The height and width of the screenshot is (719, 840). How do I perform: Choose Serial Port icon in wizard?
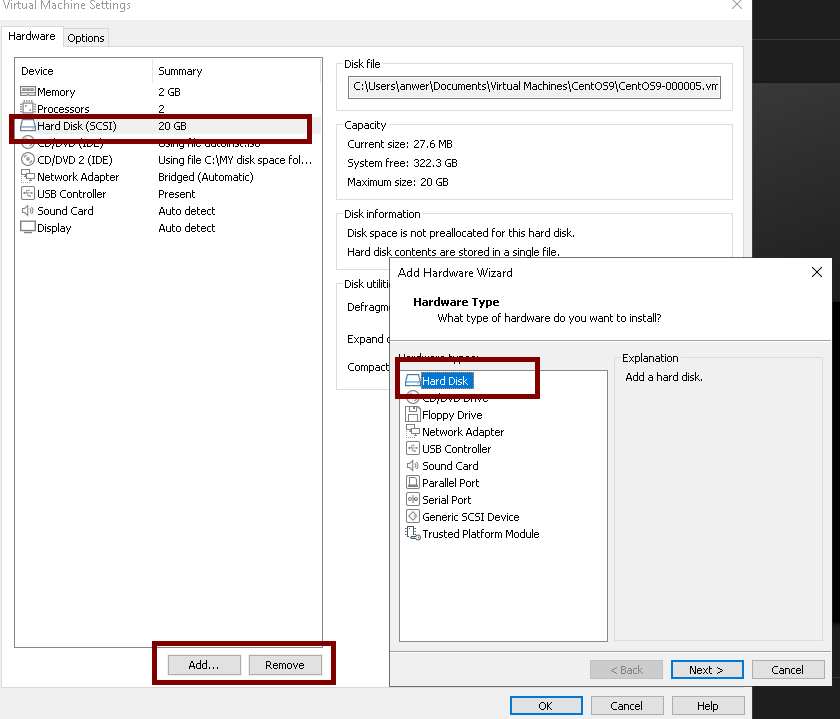(x=412, y=499)
